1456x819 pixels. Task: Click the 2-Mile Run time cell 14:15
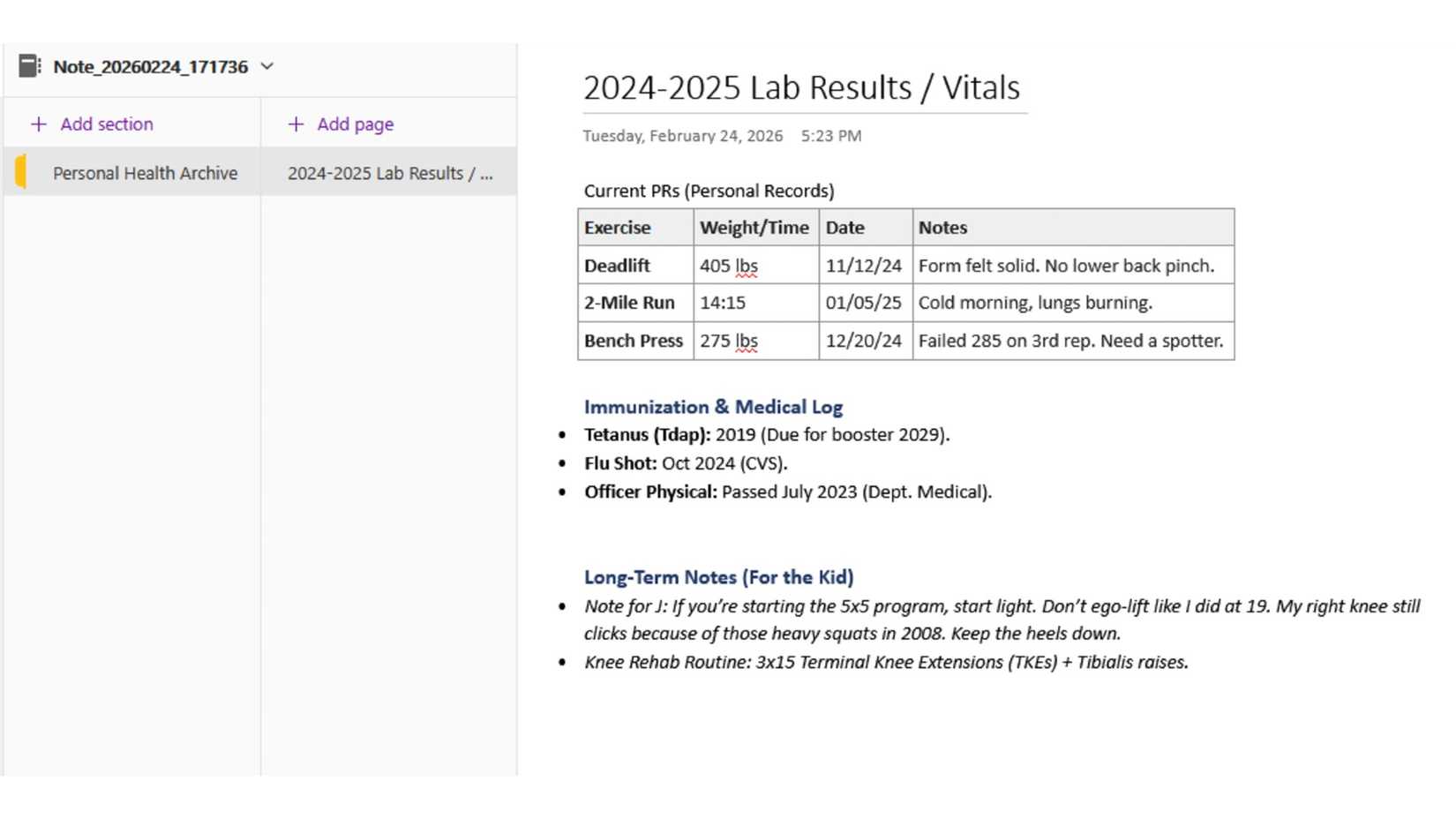point(723,303)
